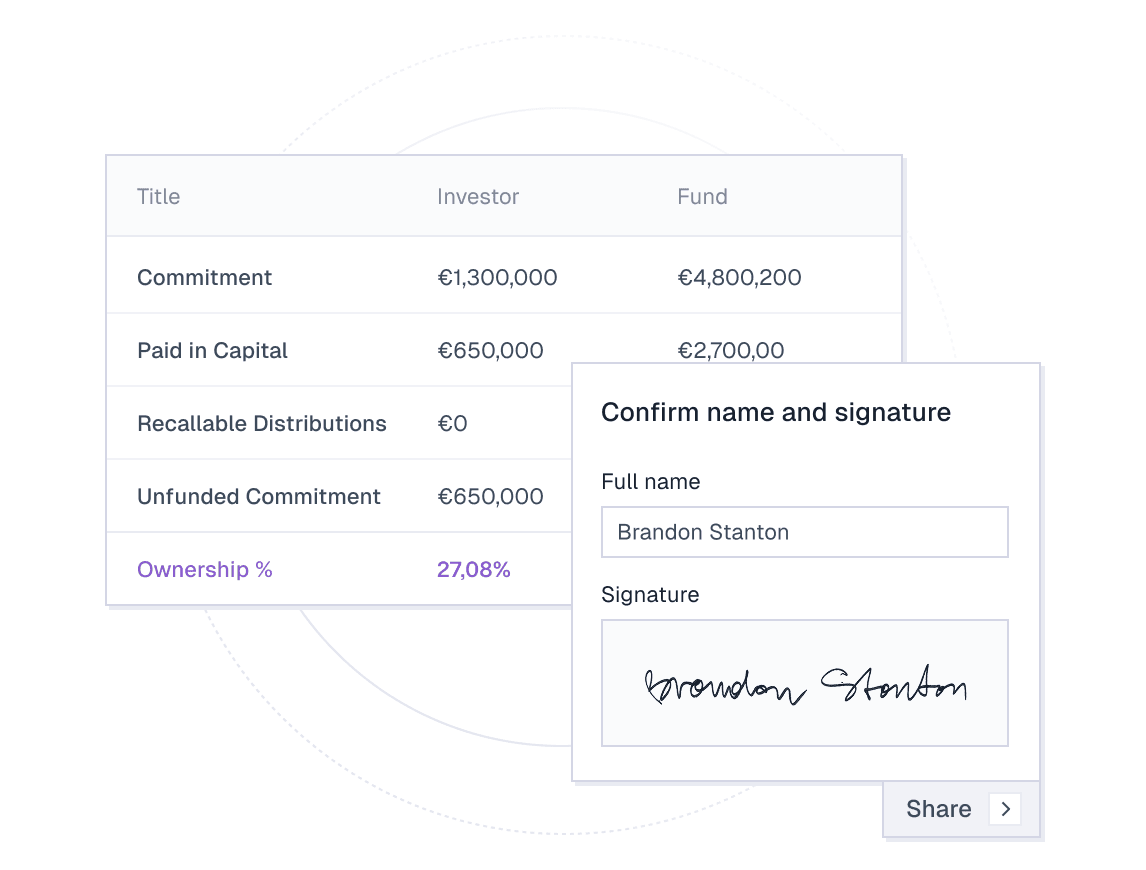Screen dimensions: 1146x870
Task: Select investor commitment value €1,300,000
Action: coord(497,278)
